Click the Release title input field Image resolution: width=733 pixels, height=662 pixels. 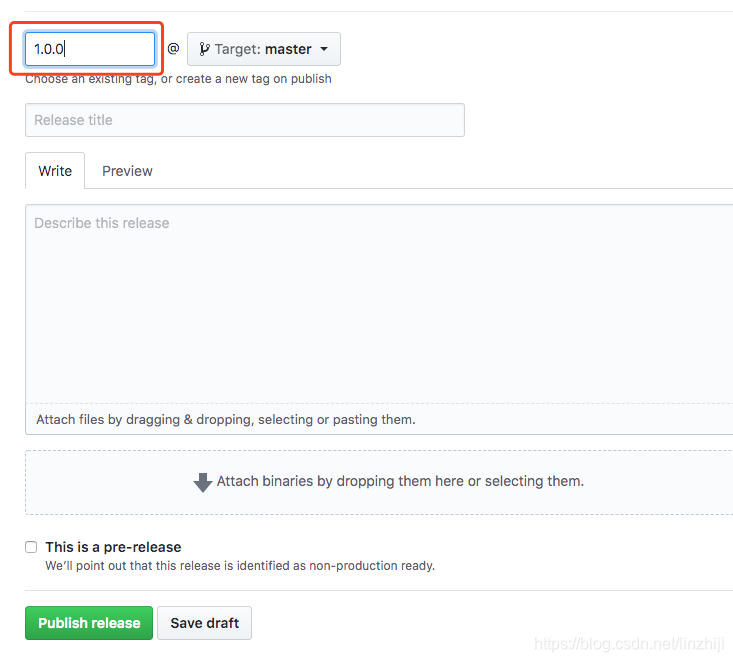[x=245, y=120]
